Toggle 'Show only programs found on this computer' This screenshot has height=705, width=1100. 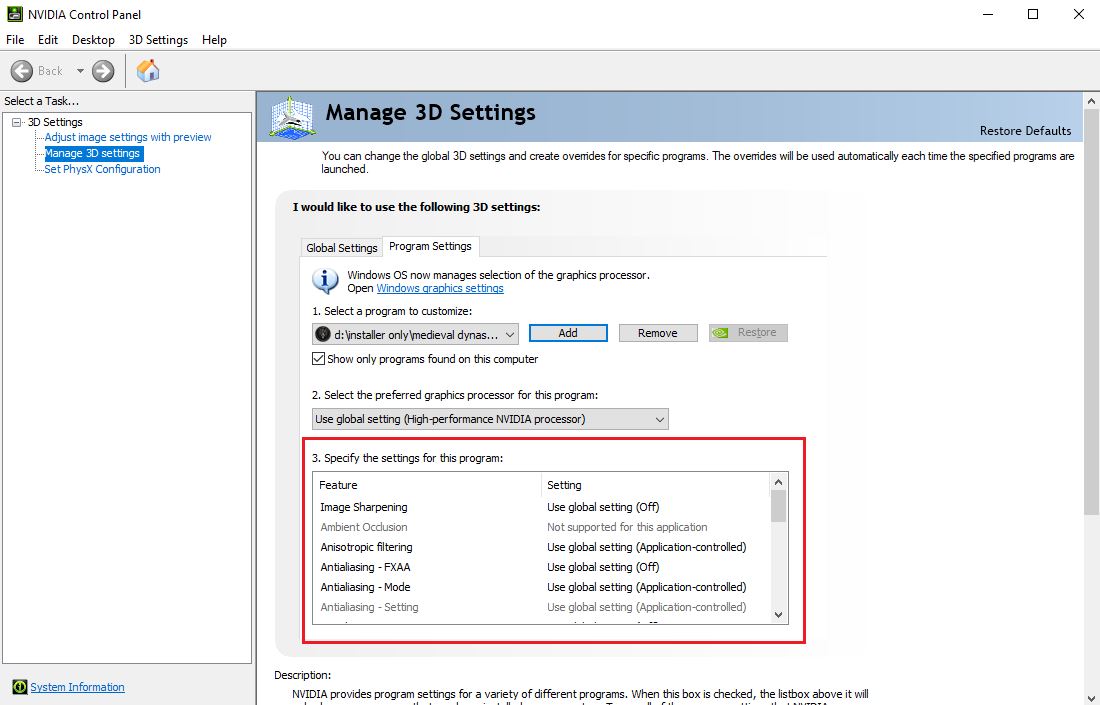tap(319, 359)
